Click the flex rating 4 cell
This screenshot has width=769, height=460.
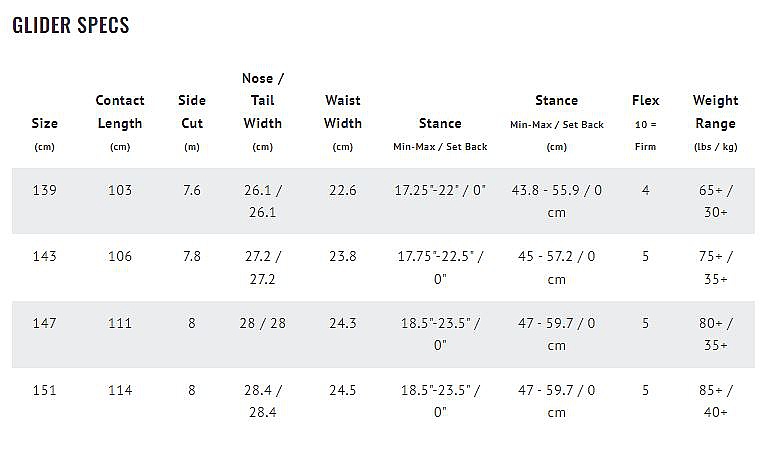(x=646, y=190)
